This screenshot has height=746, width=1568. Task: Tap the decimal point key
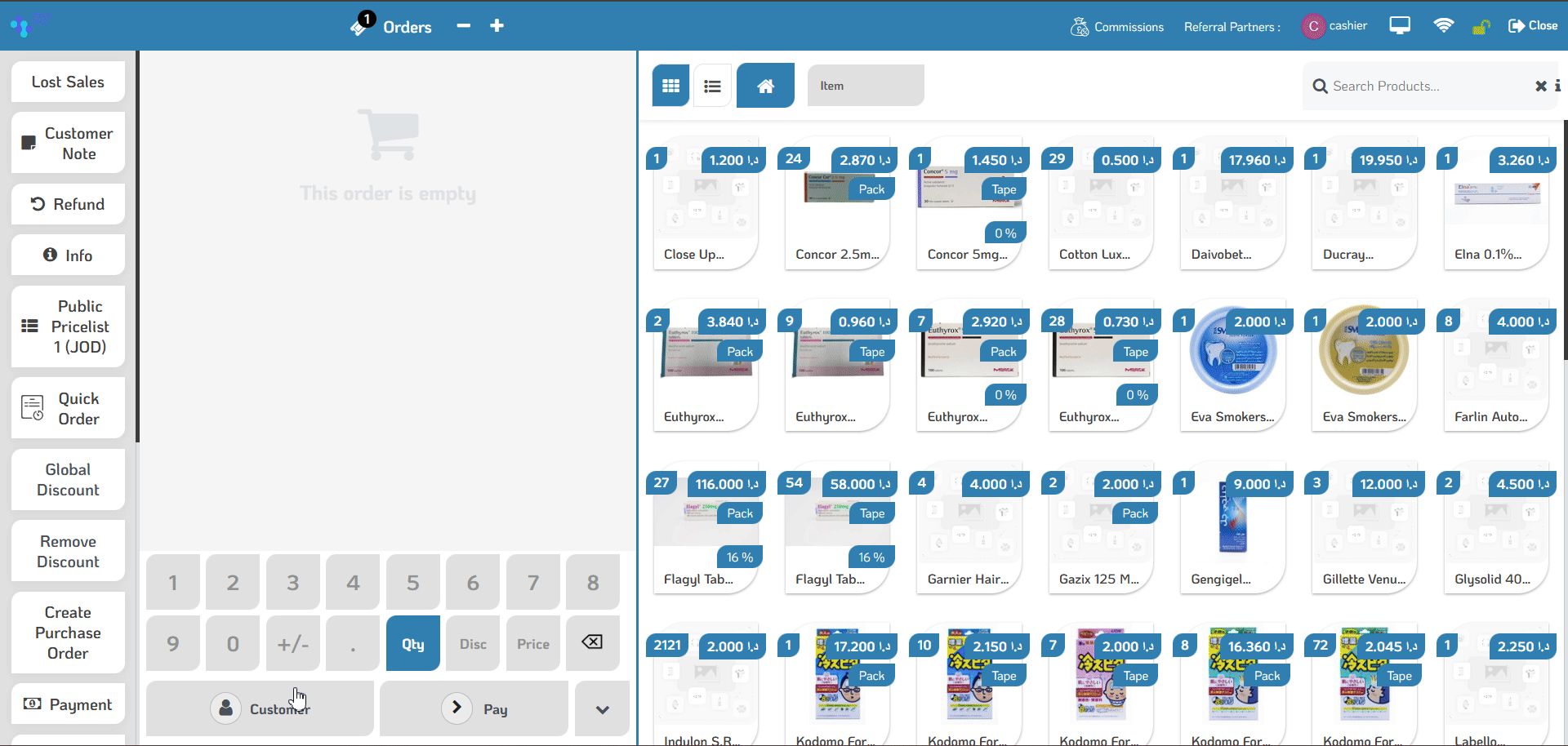[353, 643]
